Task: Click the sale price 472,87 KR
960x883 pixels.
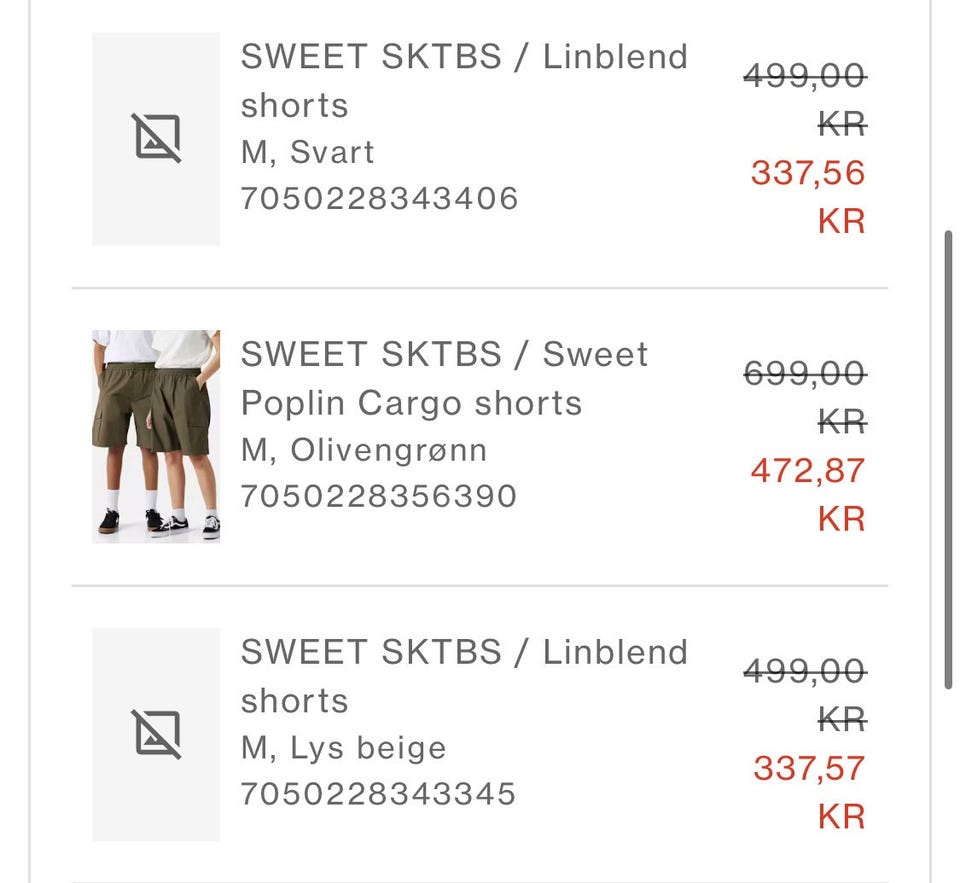Action: [808, 494]
